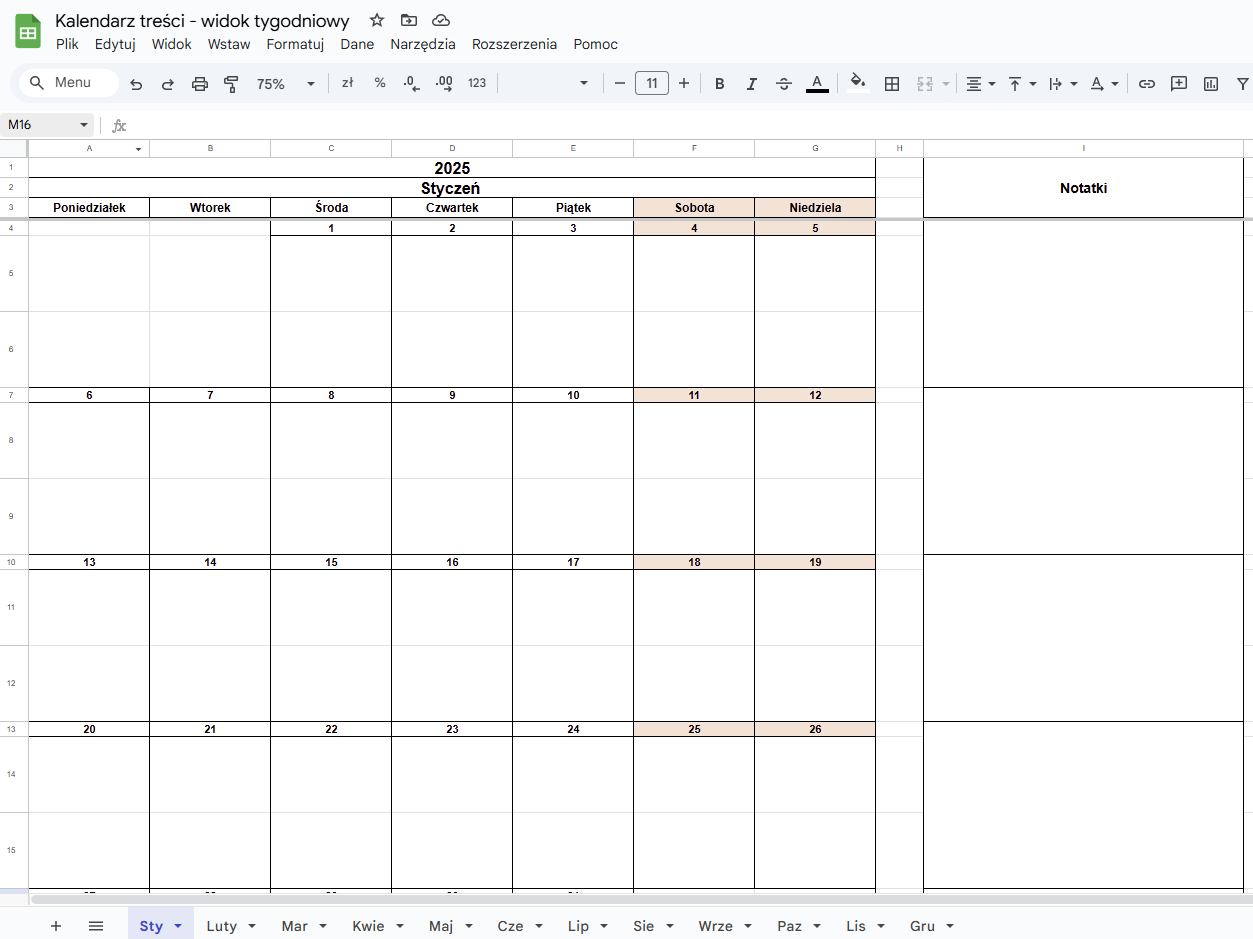Image resolution: width=1253 pixels, height=939 pixels.
Task: Open the 75% zoom dropdown
Action: point(285,84)
